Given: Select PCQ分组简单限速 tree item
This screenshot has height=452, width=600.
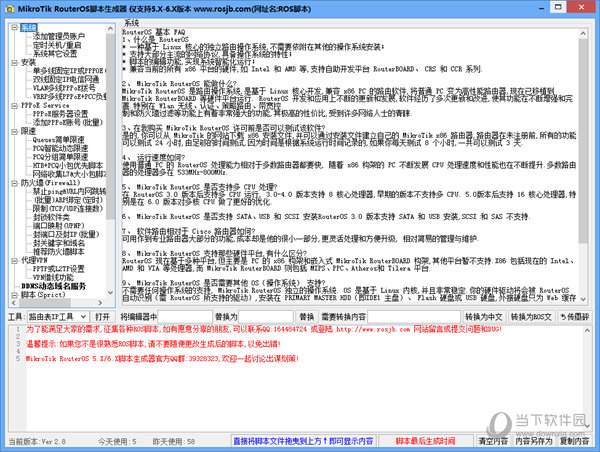Looking at the screenshot, I should [x=60, y=157].
